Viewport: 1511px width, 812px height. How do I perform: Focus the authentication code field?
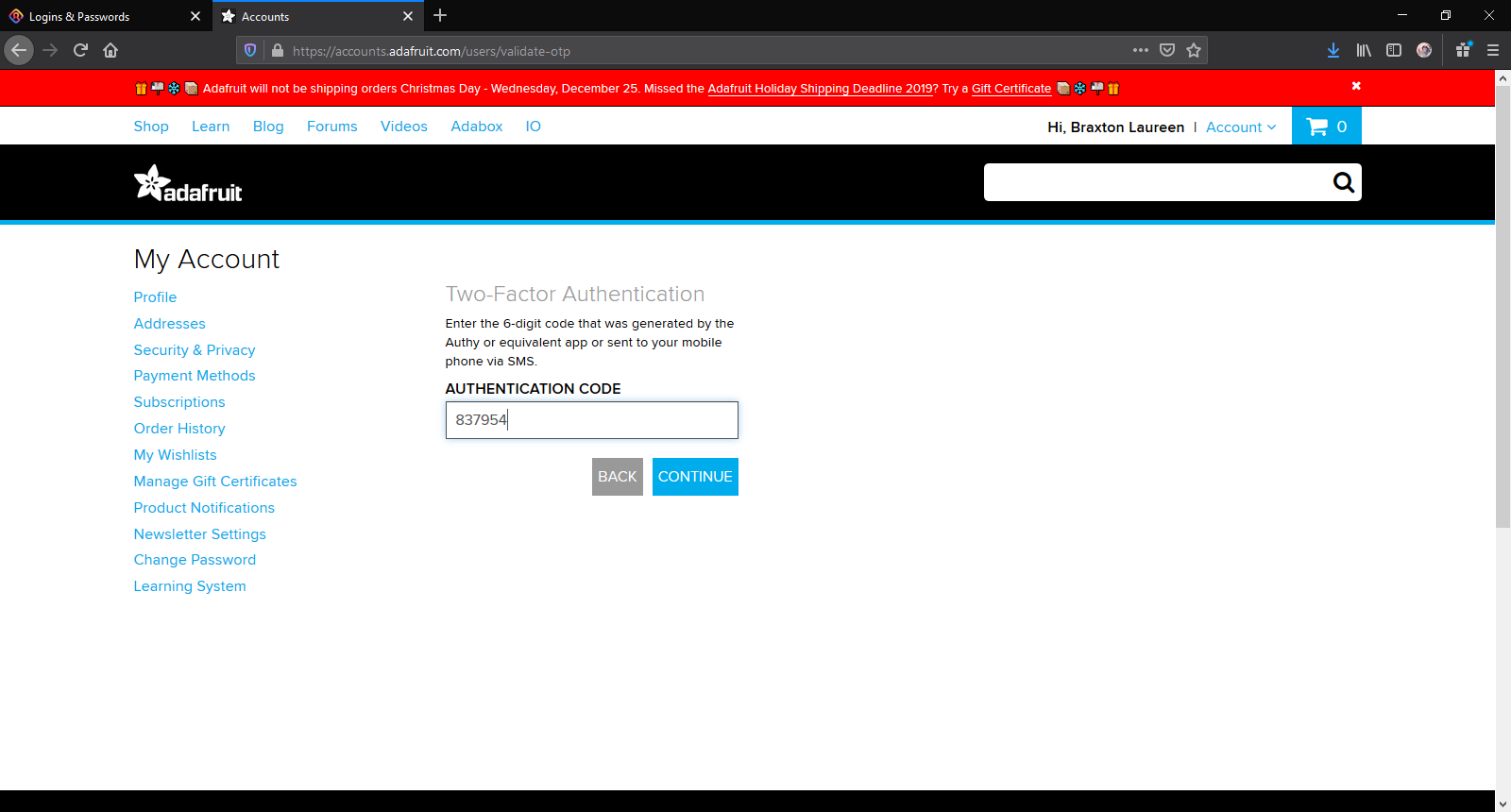(x=592, y=420)
